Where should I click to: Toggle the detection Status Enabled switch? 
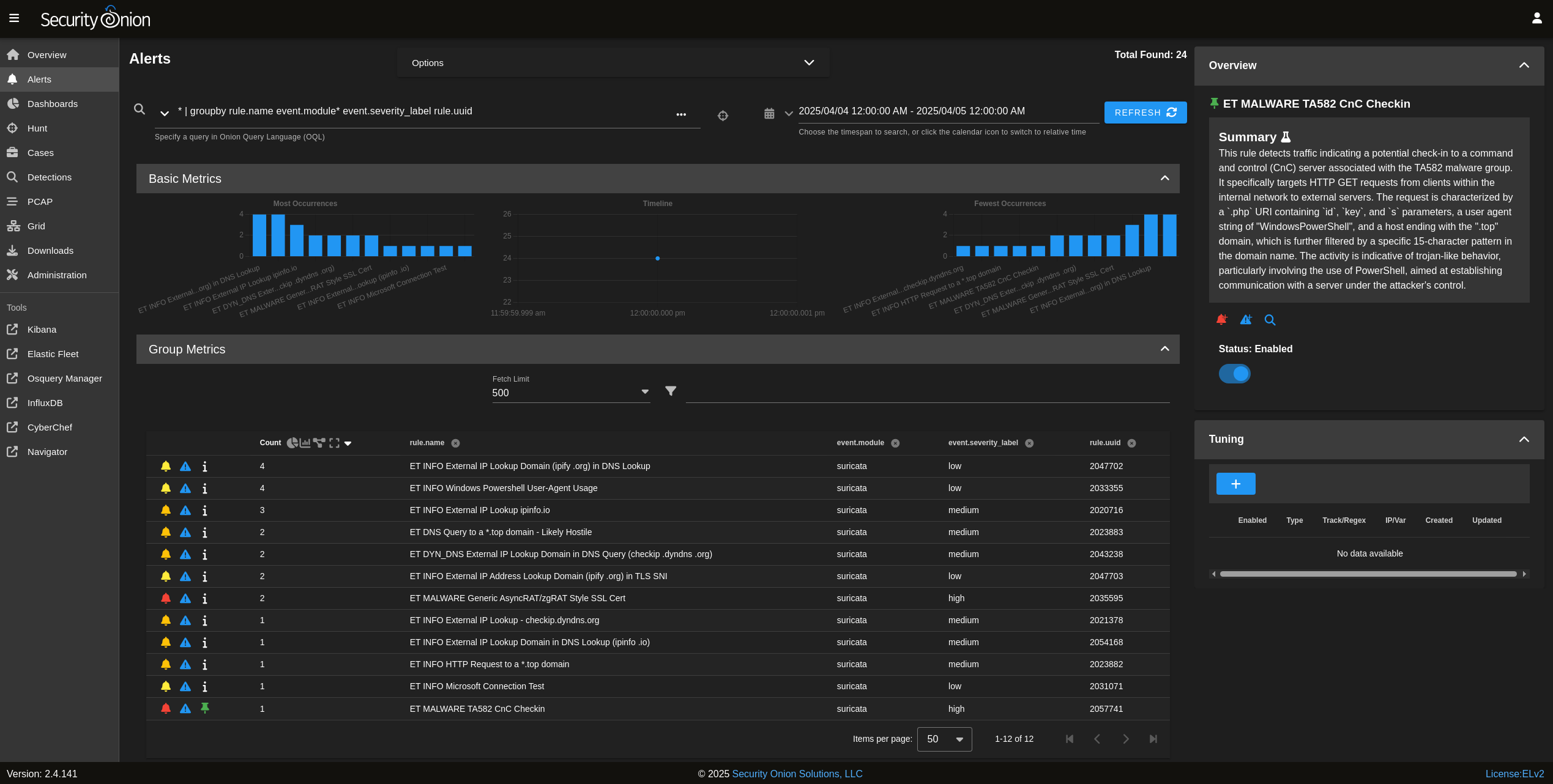pos(1234,374)
